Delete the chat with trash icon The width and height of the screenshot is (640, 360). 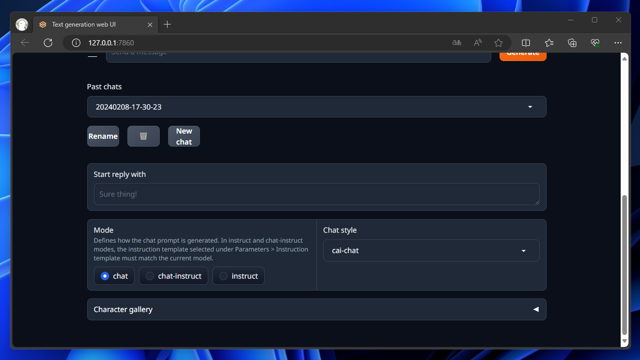143,136
